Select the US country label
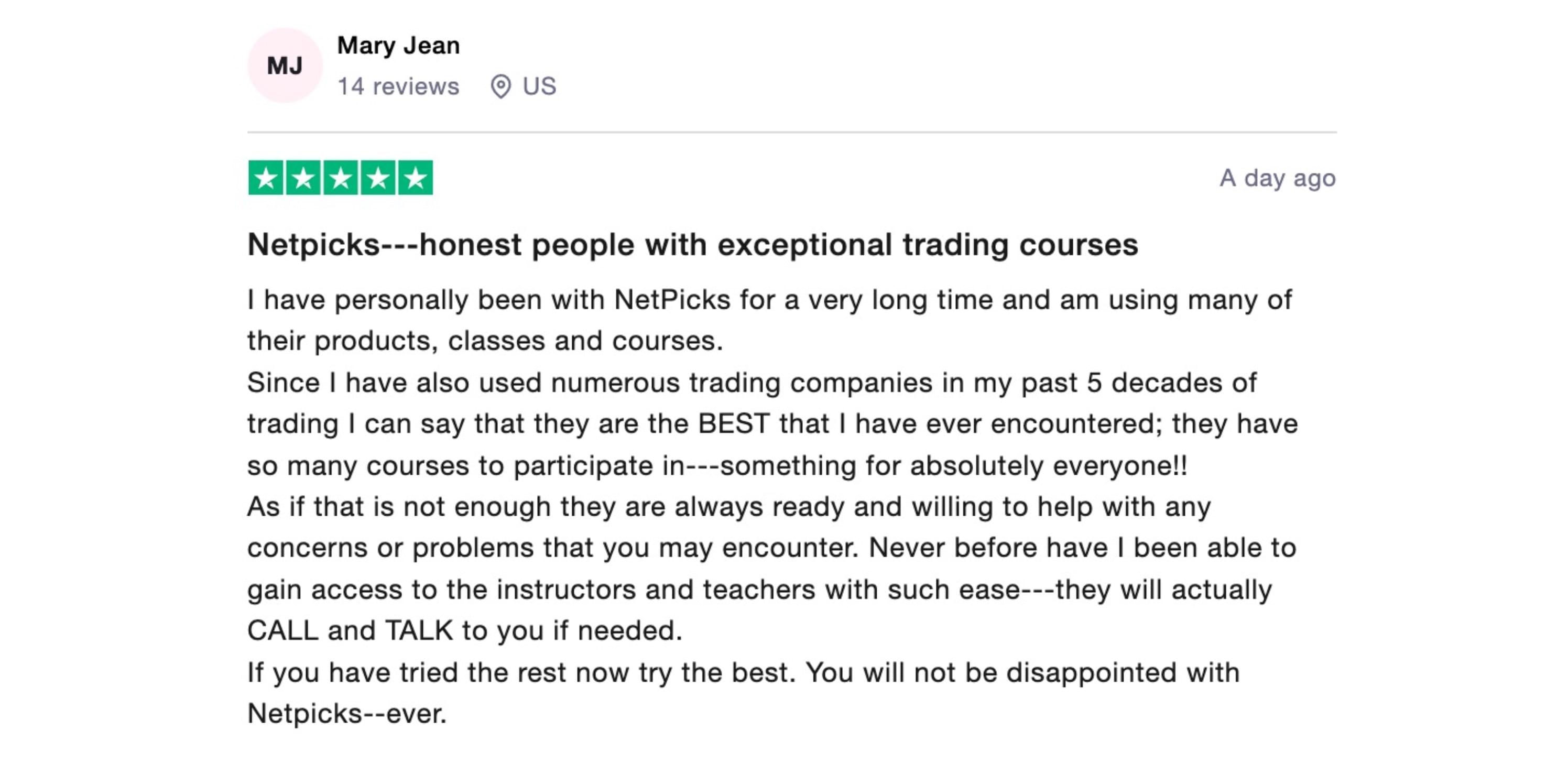The image size is (1568, 763). [539, 86]
